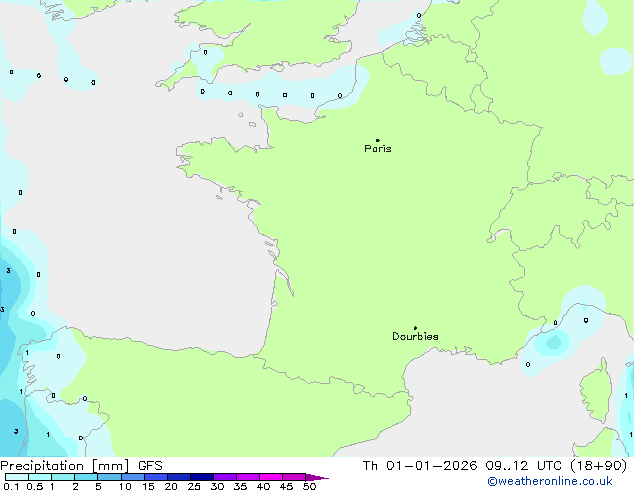
Task: Click the purple arrow end of the legend
Action: [x=317, y=478]
